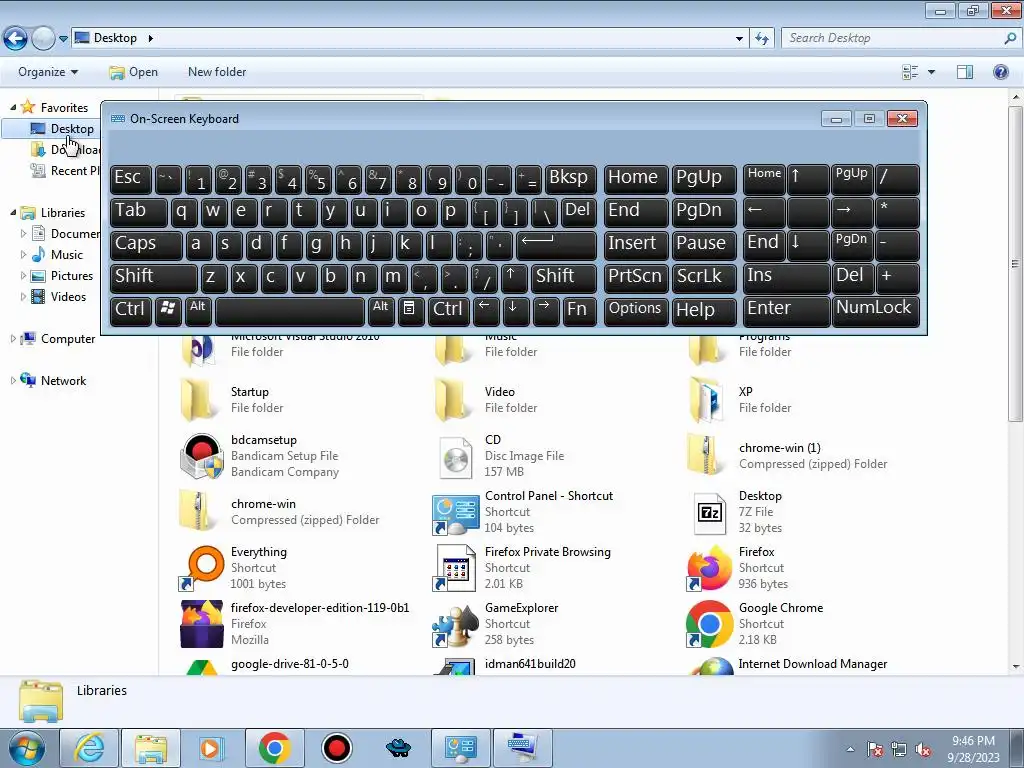The image size is (1024, 768).
Task: Toggle the left Ctrl key
Action: (x=131, y=310)
